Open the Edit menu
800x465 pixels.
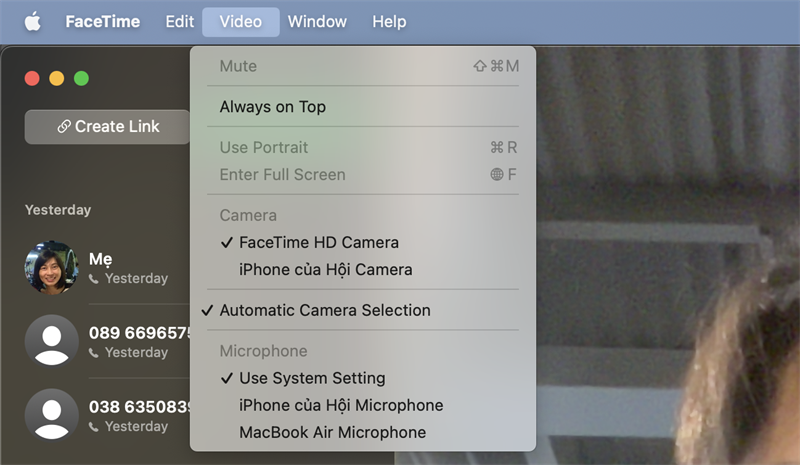click(180, 22)
